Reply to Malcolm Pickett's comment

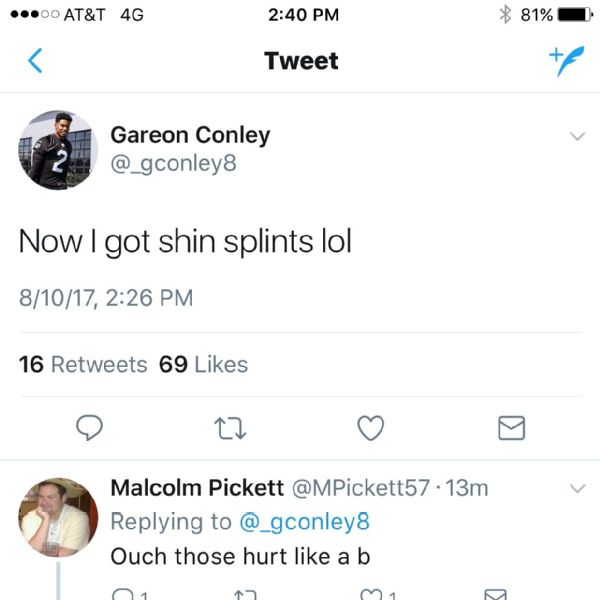pos(122,594)
